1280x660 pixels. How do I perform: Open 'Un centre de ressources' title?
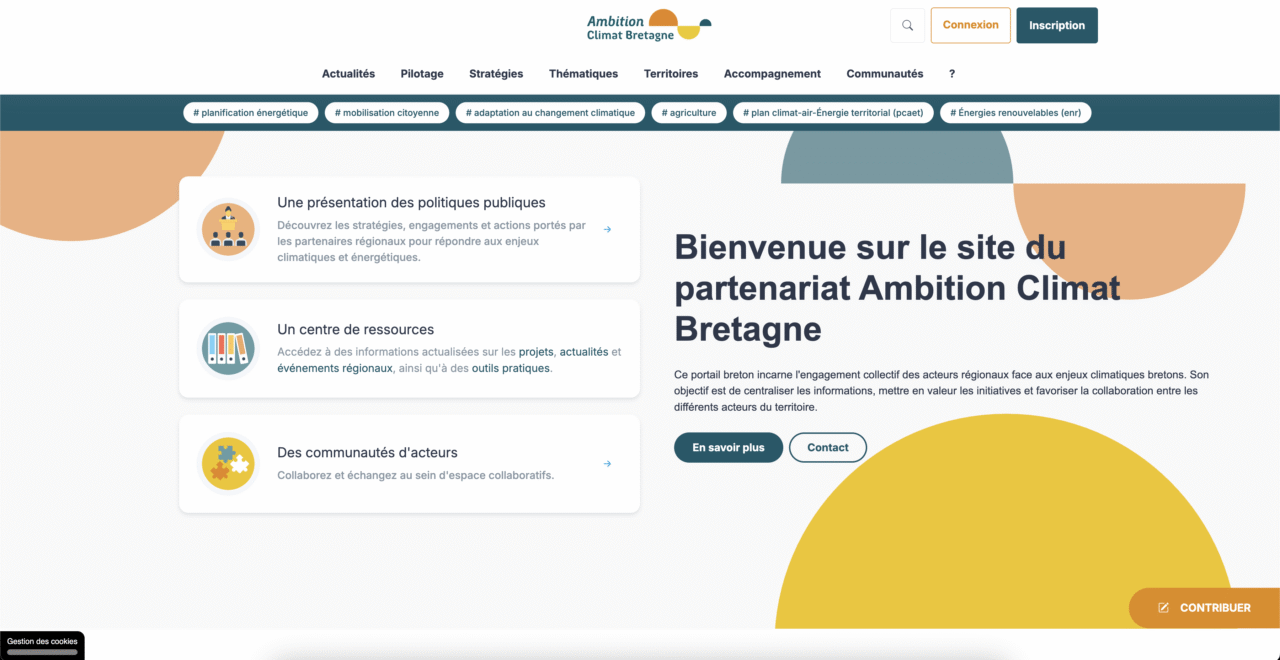[356, 329]
